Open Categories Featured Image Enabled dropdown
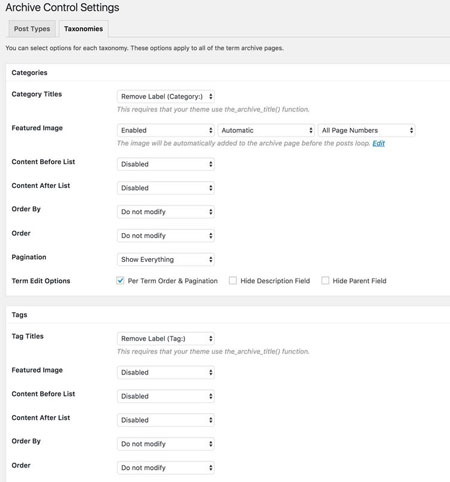450x482 pixels. point(166,130)
